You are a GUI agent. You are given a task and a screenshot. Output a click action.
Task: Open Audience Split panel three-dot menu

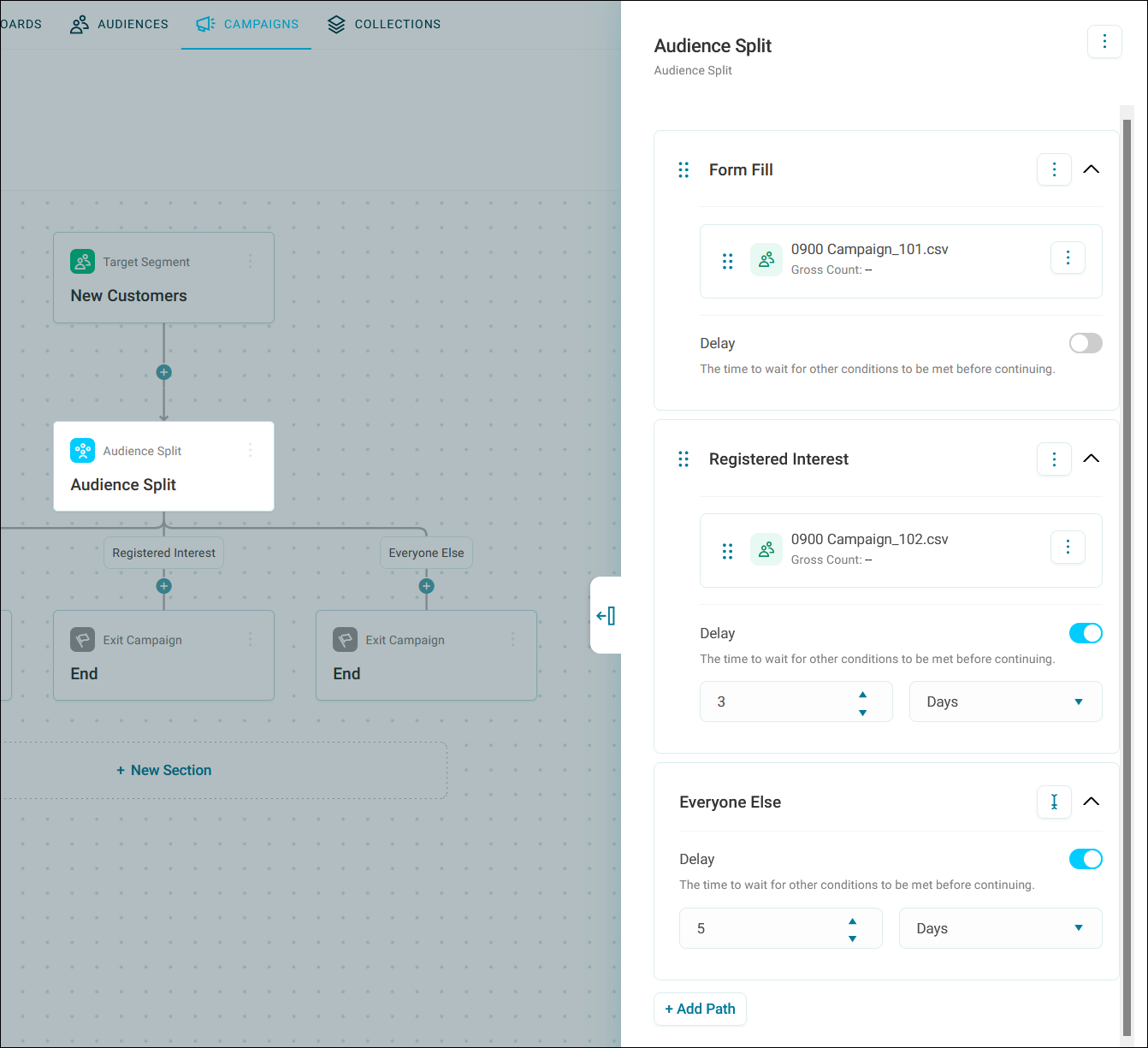1104,42
